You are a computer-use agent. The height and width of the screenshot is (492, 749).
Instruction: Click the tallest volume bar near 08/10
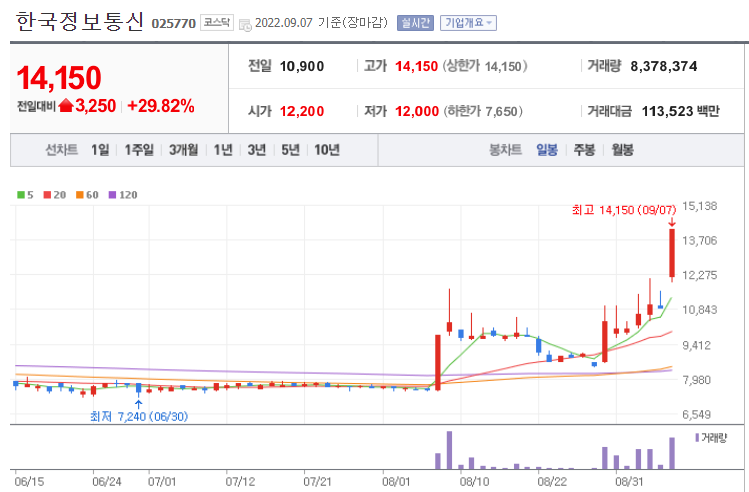[x=449, y=450]
